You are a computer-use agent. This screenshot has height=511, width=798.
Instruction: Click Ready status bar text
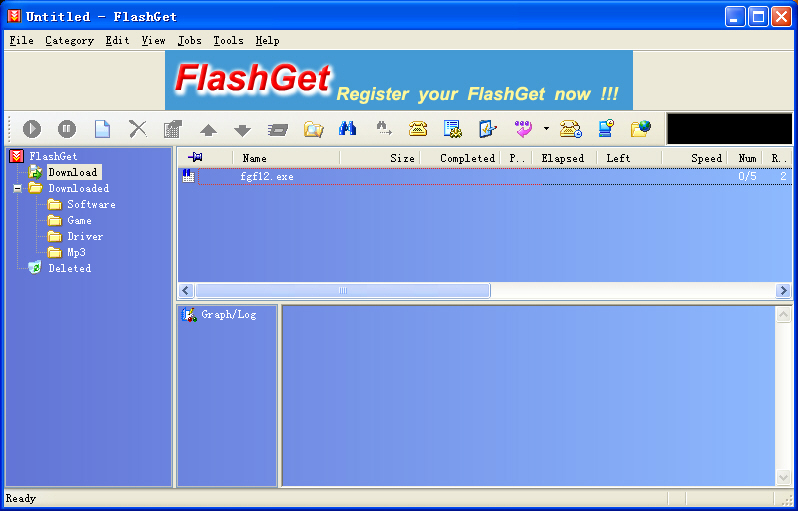tap(21, 498)
